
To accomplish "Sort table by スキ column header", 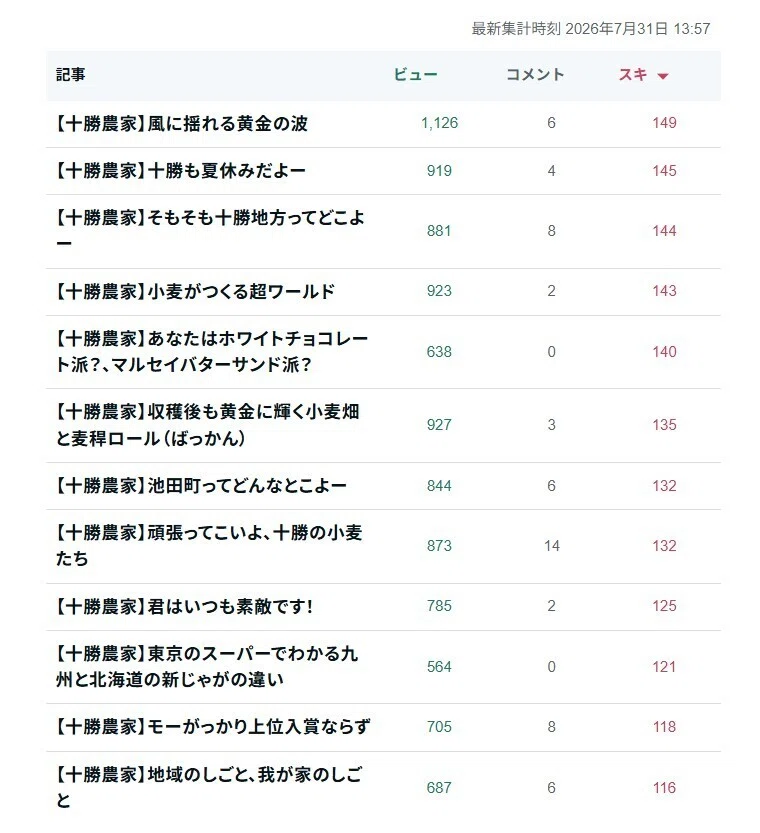I will (633, 74).
